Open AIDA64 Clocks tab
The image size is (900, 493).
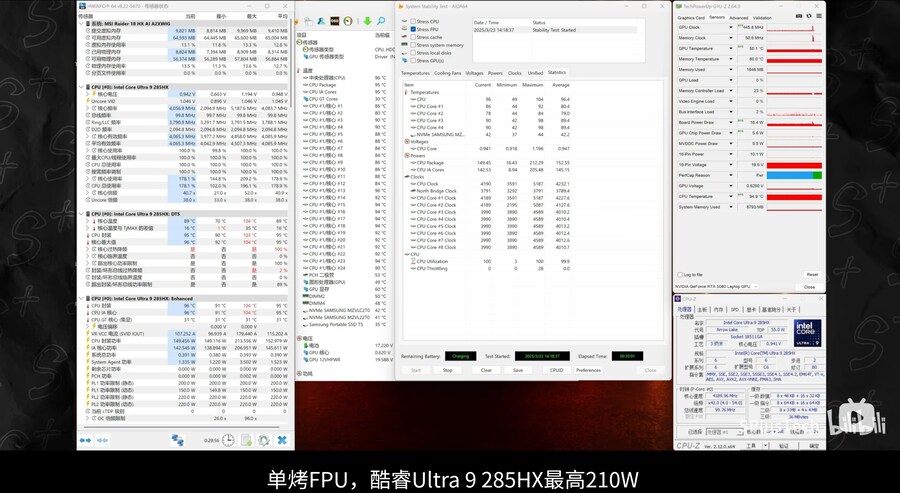click(515, 73)
